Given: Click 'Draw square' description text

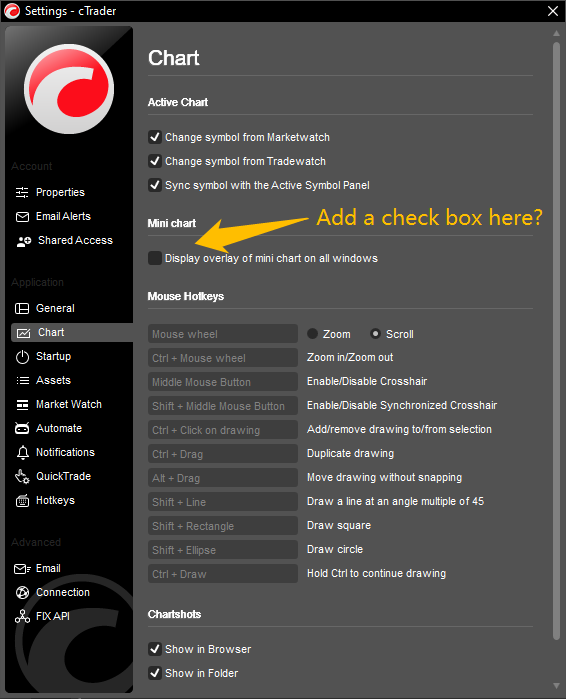Looking at the screenshot, I should pyautogui.click(x=339, y=526).
